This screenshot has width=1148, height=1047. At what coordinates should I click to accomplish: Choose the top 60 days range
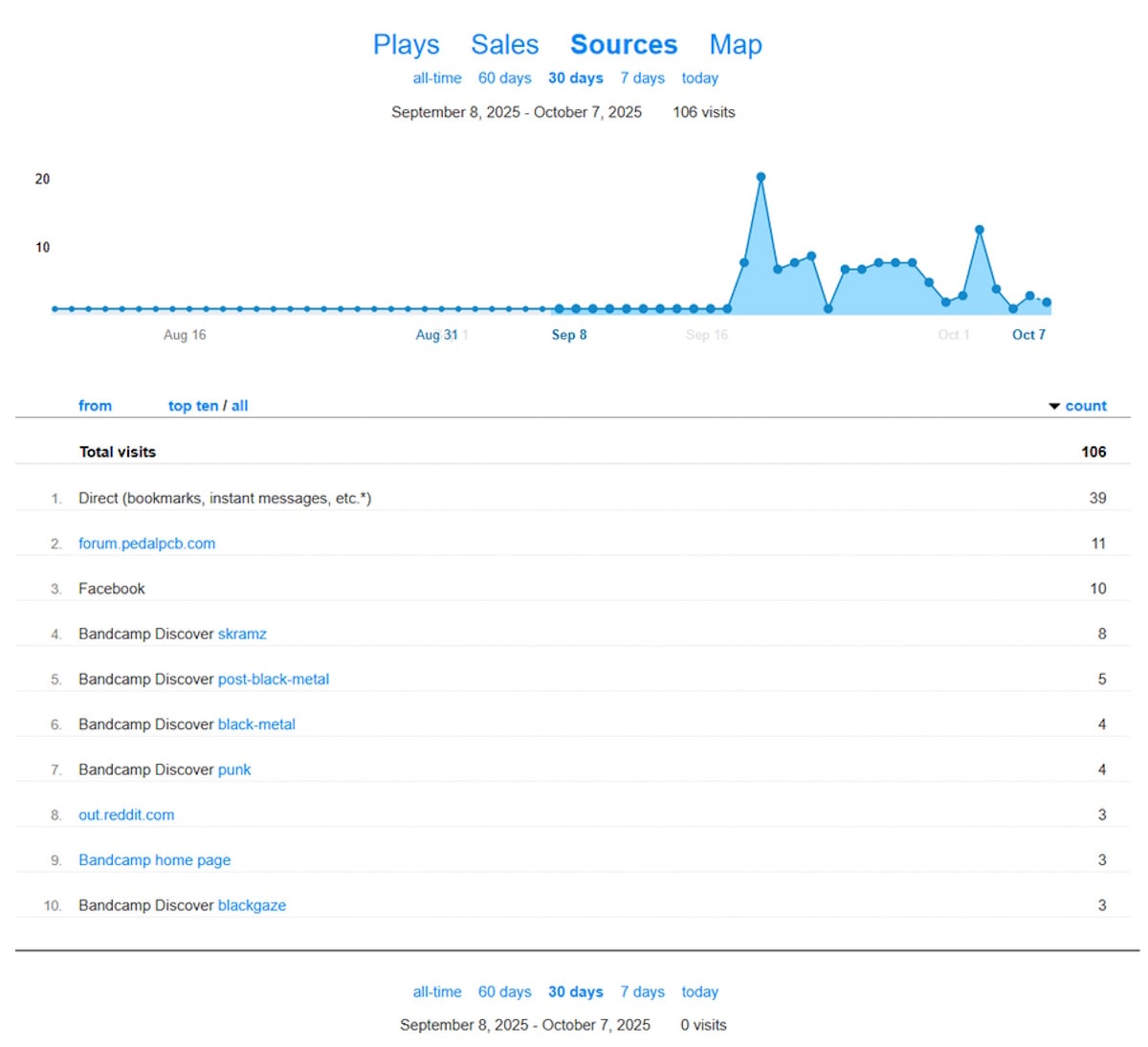(504, 78)
